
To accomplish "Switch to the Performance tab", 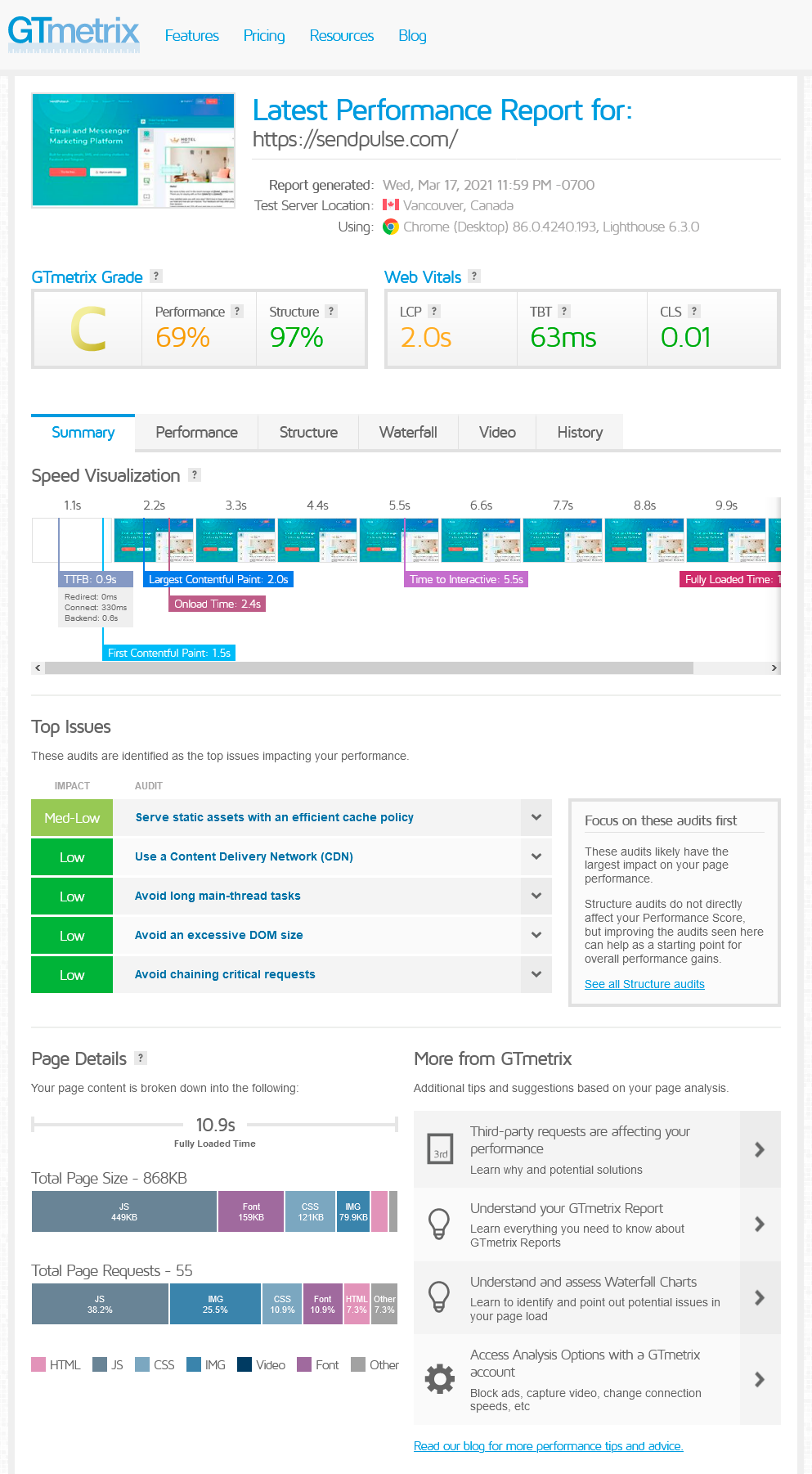I will [x=196, y=432].
